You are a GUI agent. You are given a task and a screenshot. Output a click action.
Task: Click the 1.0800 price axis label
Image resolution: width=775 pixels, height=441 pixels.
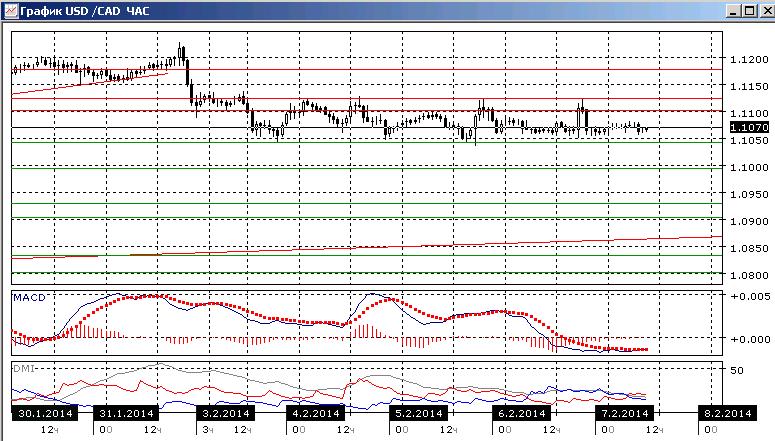click(x=749, y=275)
